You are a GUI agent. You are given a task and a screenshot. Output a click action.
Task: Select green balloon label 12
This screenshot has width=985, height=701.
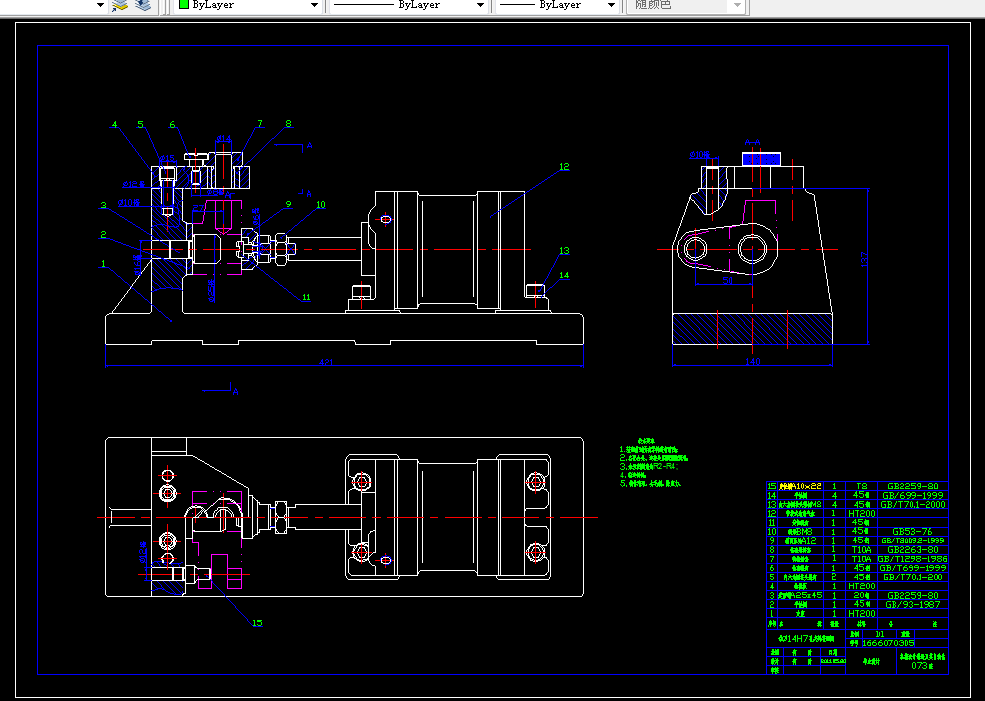click(564, 166)
